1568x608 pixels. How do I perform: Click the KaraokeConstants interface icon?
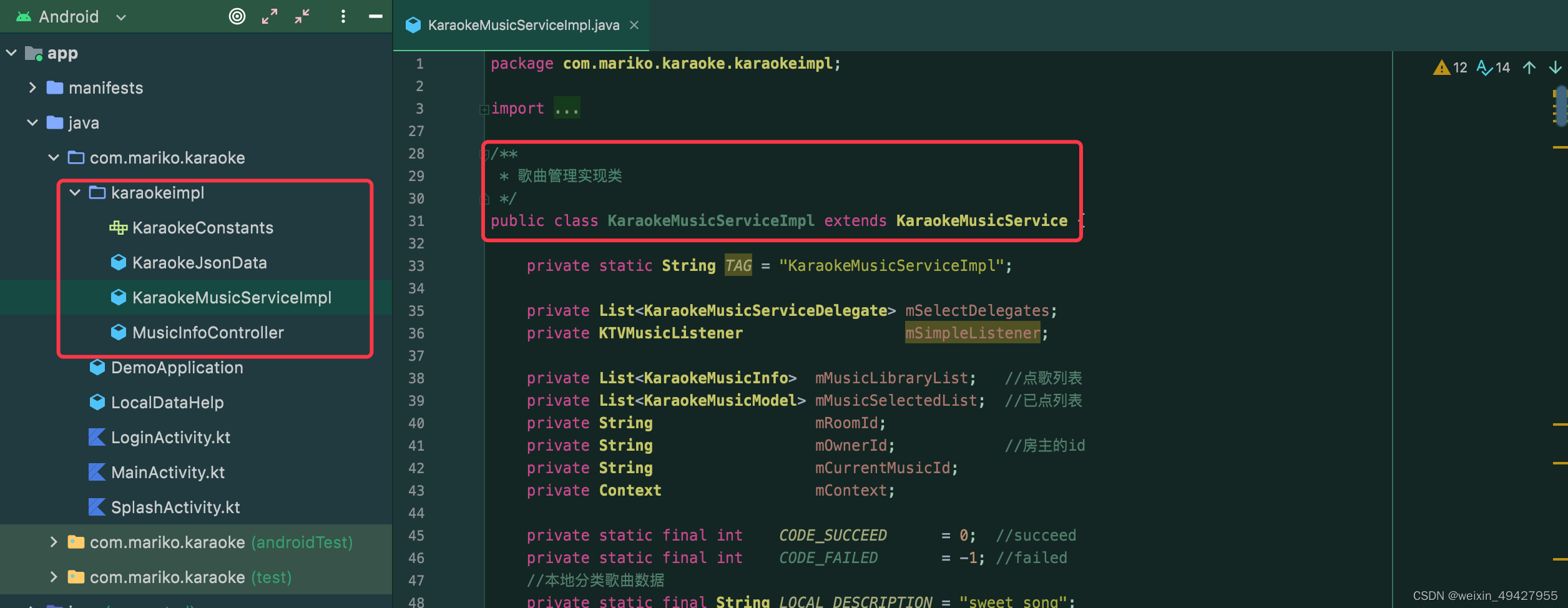point(118,228)
